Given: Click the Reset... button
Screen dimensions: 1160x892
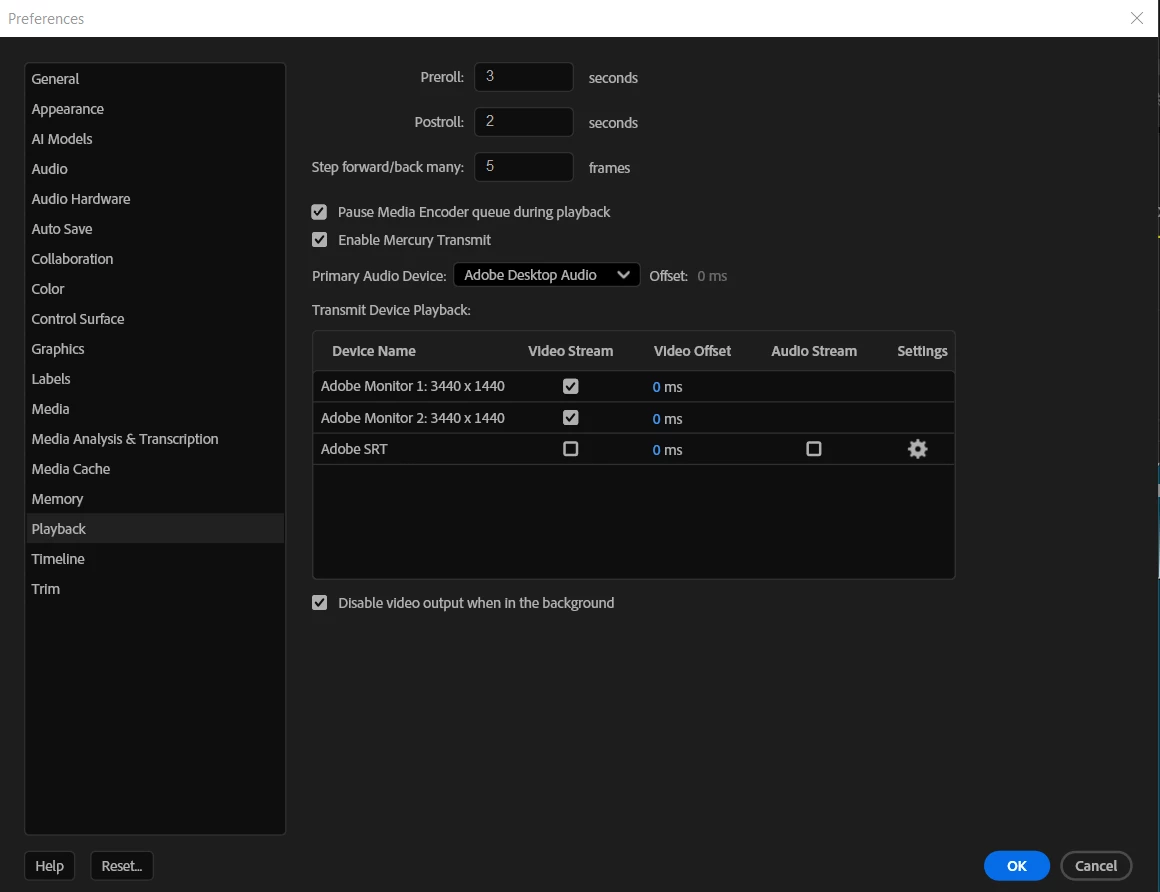Looking at the screenshot, I should 121,865.
